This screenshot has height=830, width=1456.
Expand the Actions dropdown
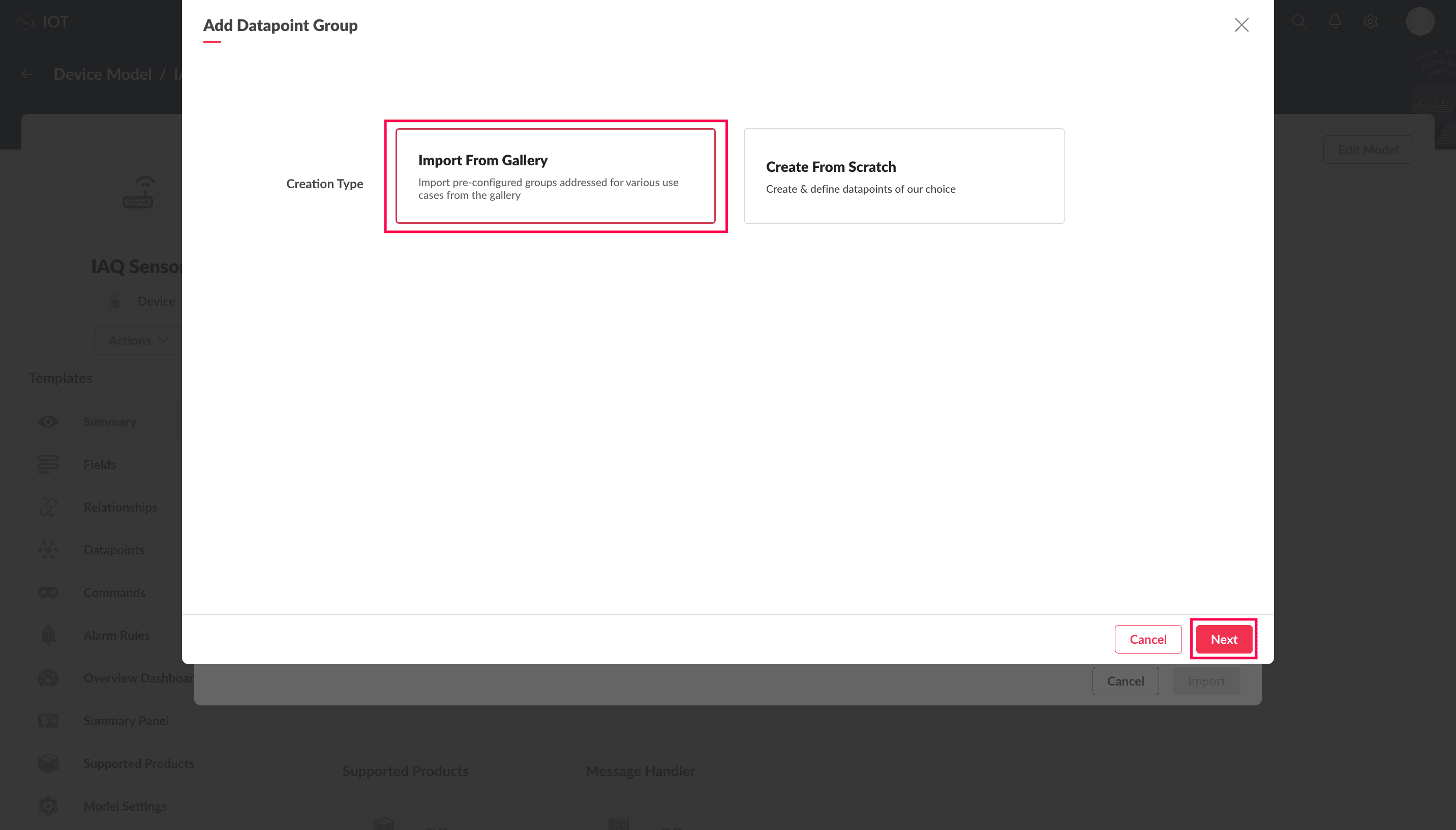click(x=138, y=340)
